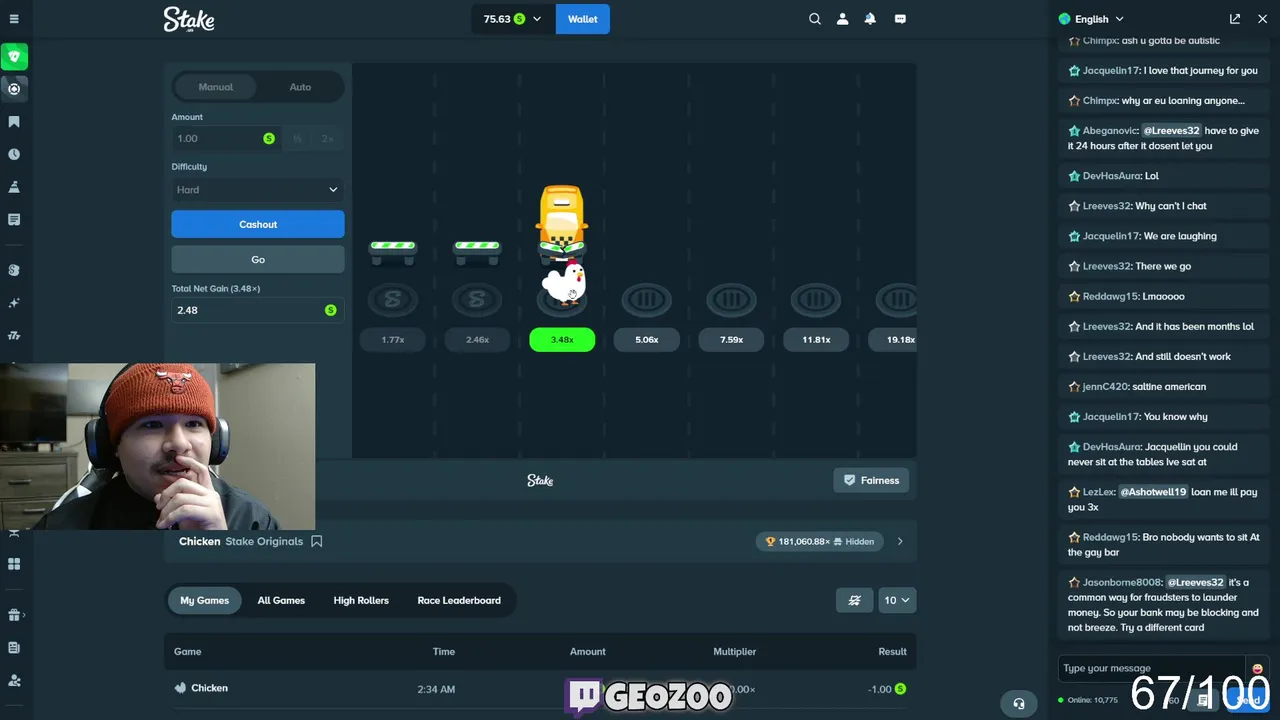Open the Sports section from the ball icon
Screen dimensions: 1280x720
(x=14, y=89)
